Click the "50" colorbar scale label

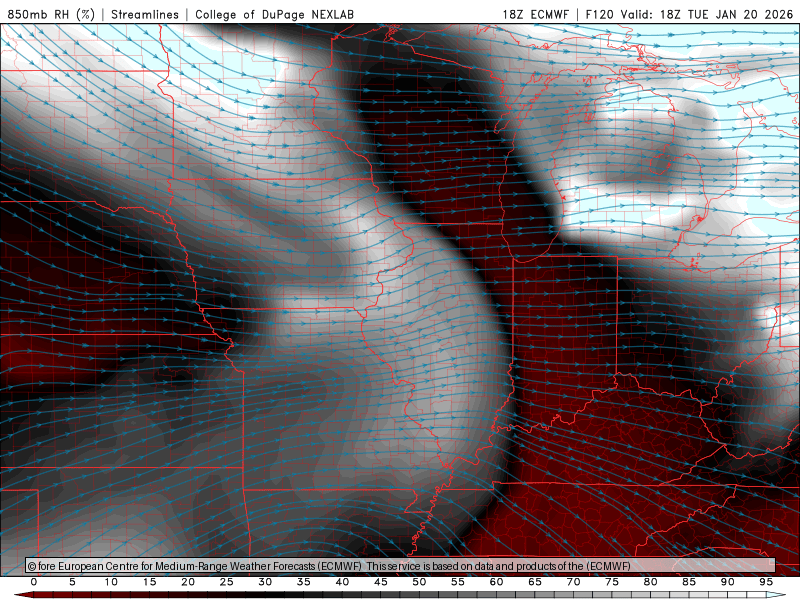pos(419,582)
